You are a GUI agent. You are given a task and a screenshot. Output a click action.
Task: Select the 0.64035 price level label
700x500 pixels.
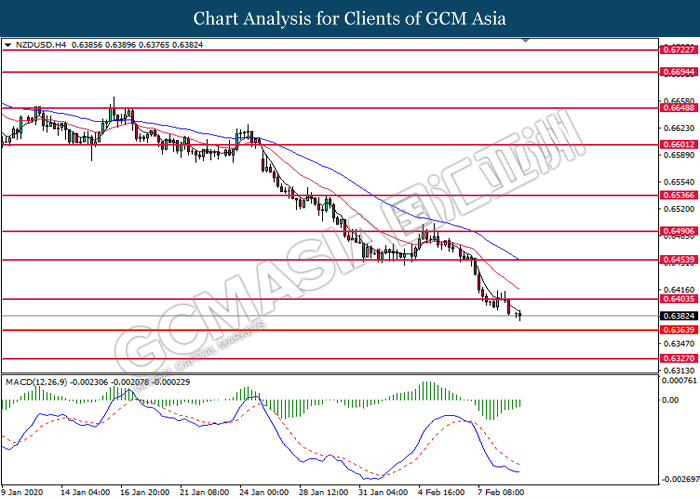click(679, 299)
